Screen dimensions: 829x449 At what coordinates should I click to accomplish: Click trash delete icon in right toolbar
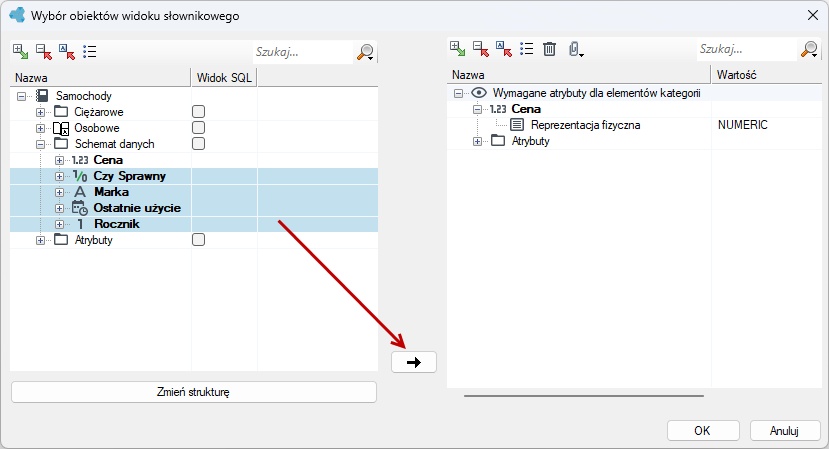[549, 49]
